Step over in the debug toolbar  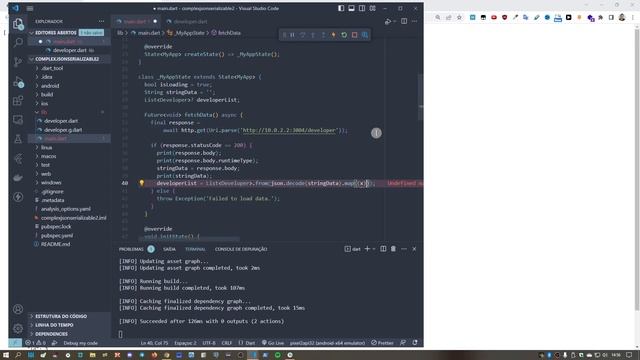[x=303, y=35]
